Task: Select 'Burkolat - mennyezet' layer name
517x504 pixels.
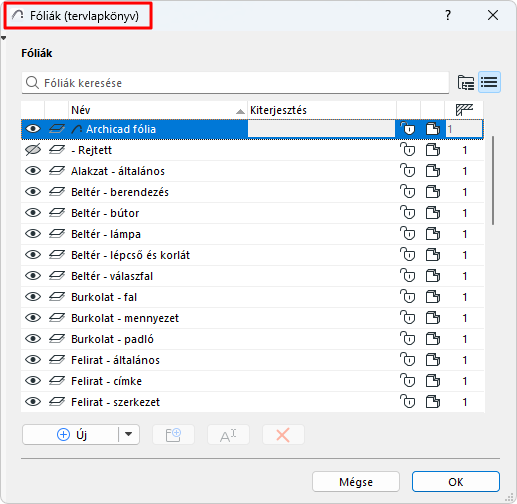Action: [125, 318]
